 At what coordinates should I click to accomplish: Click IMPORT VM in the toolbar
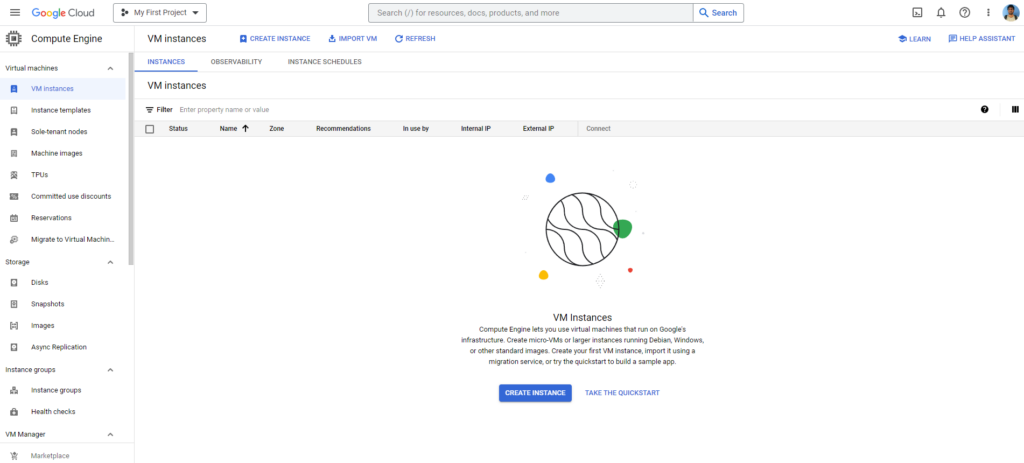[x=353, y=39]
